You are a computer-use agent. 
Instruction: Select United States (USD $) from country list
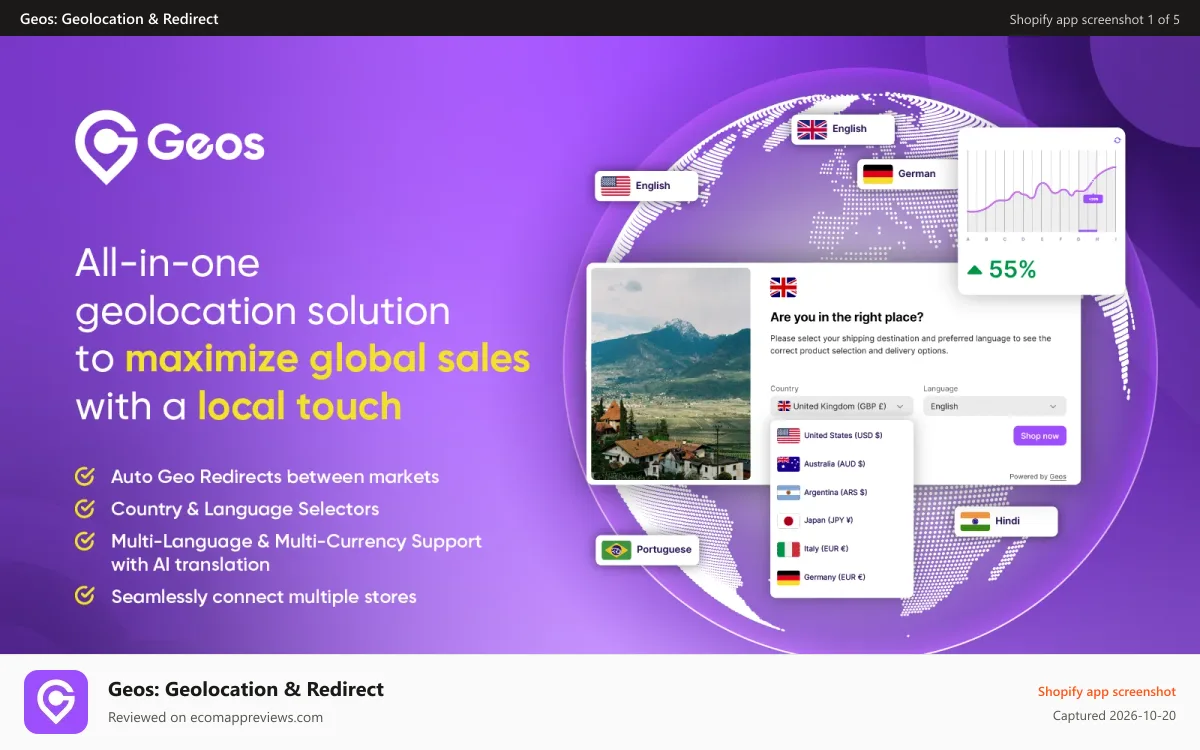[x=841, y=435]
